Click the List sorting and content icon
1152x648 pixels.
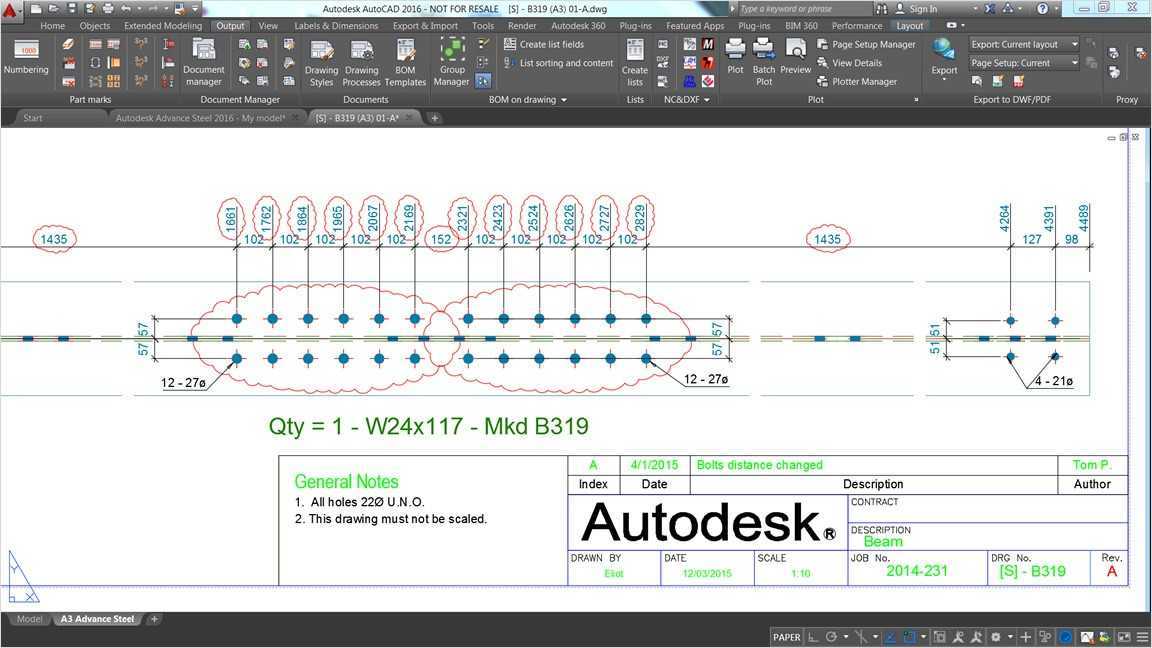tap(510, 63)
